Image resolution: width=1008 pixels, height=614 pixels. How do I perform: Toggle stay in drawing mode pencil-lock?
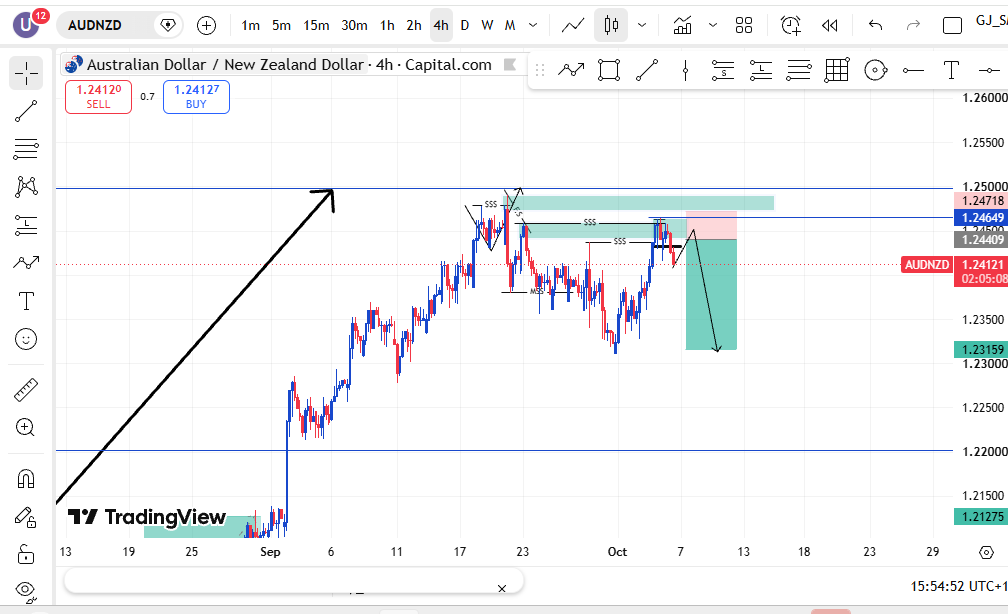(26, 517)
